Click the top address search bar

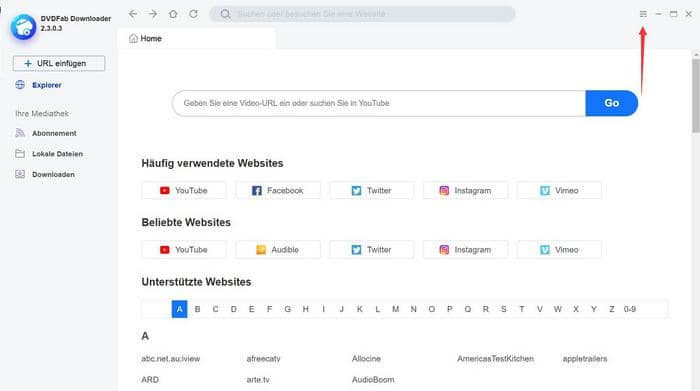coord(362,14)
